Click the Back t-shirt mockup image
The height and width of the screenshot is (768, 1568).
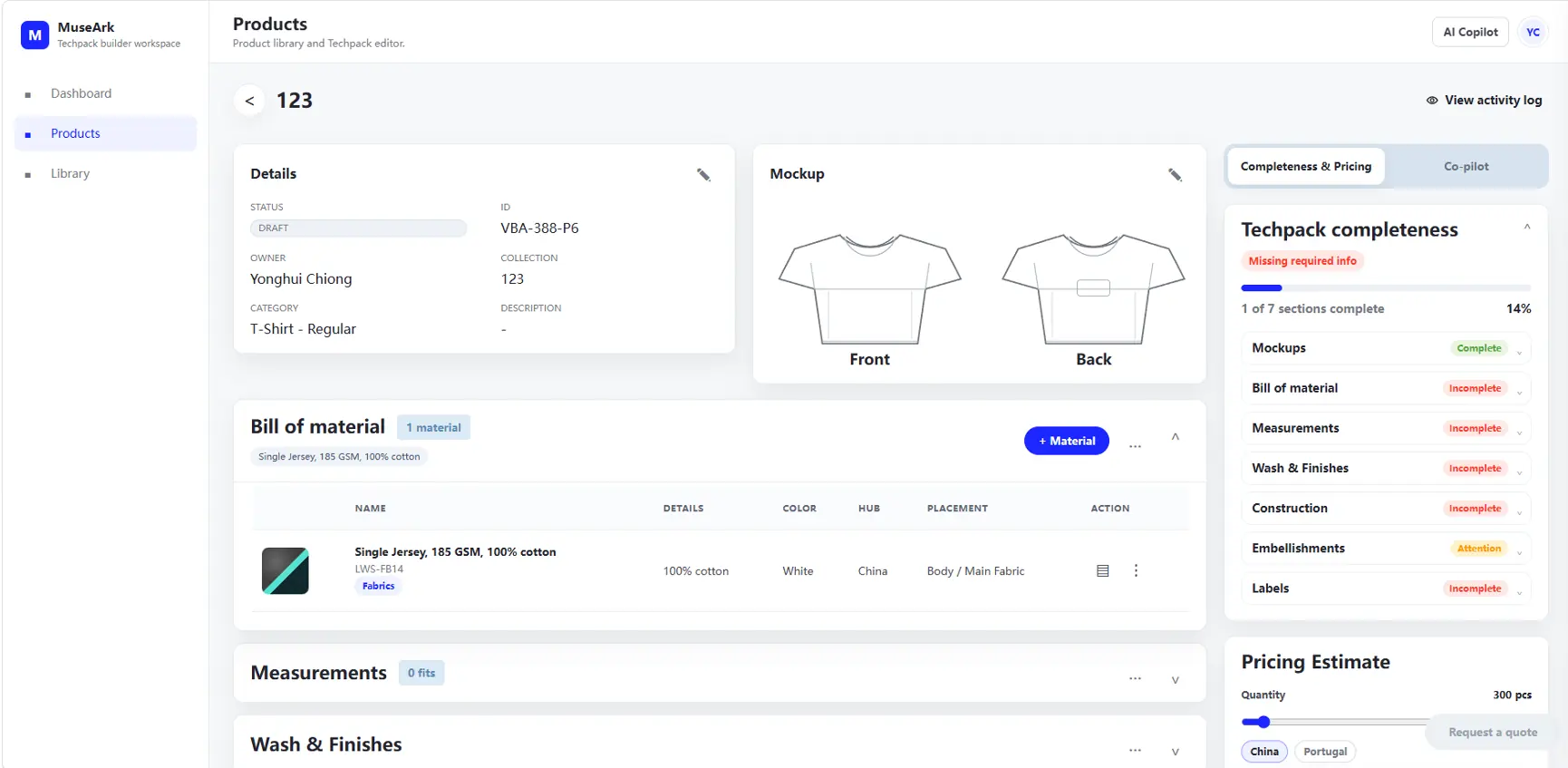1093,289
